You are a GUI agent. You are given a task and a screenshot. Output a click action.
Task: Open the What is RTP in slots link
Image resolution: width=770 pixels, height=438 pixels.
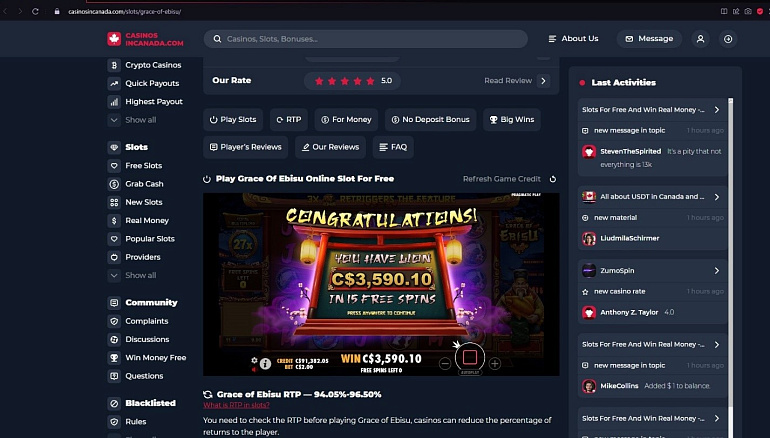click(236, 405)
